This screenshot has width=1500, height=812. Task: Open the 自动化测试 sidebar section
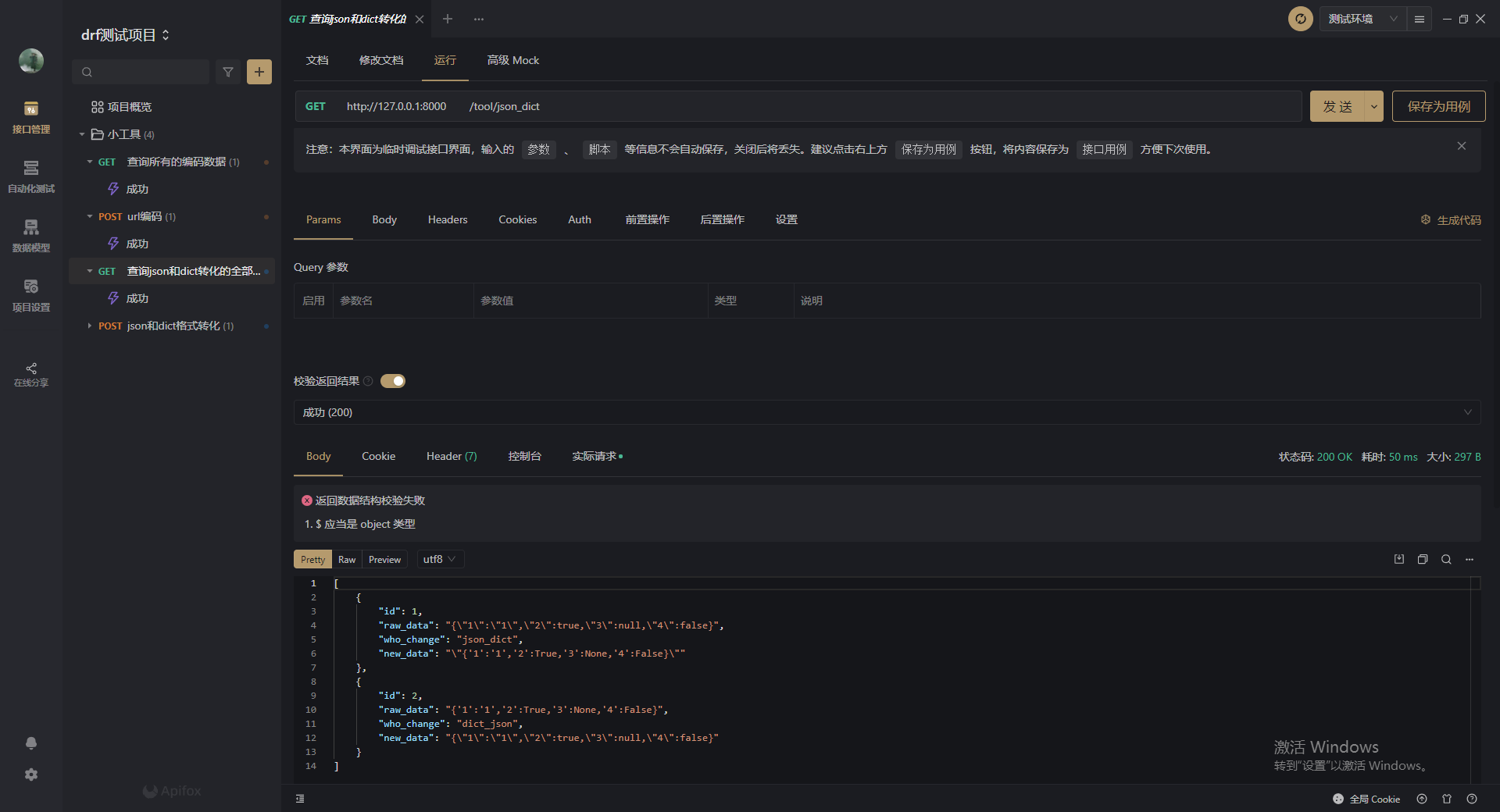click(31, 176)
